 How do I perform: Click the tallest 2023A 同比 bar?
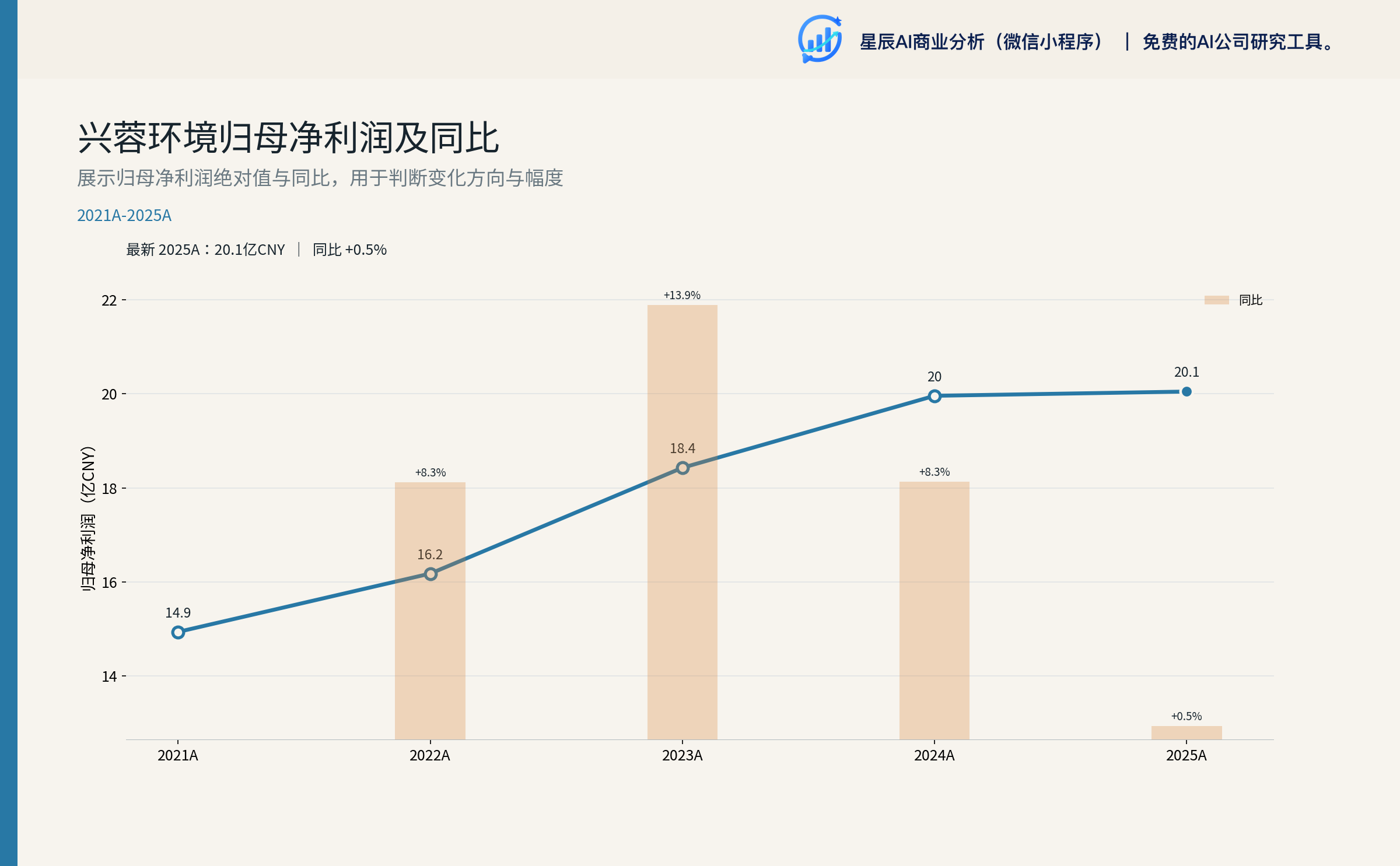click(682, 522)
